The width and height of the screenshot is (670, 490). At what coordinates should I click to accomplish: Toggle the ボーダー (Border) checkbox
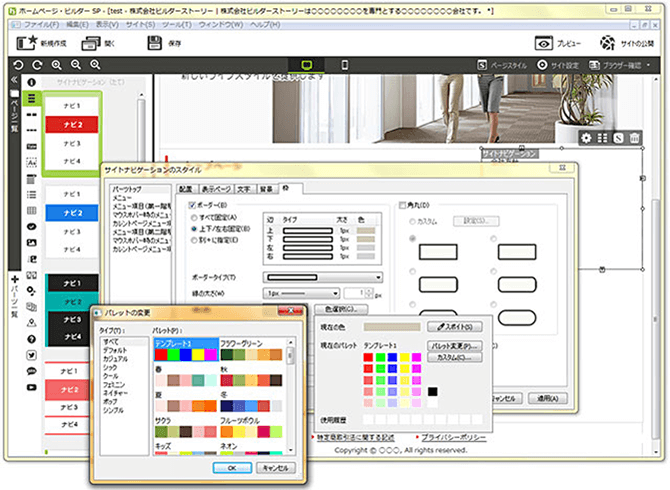coord(193,204)
